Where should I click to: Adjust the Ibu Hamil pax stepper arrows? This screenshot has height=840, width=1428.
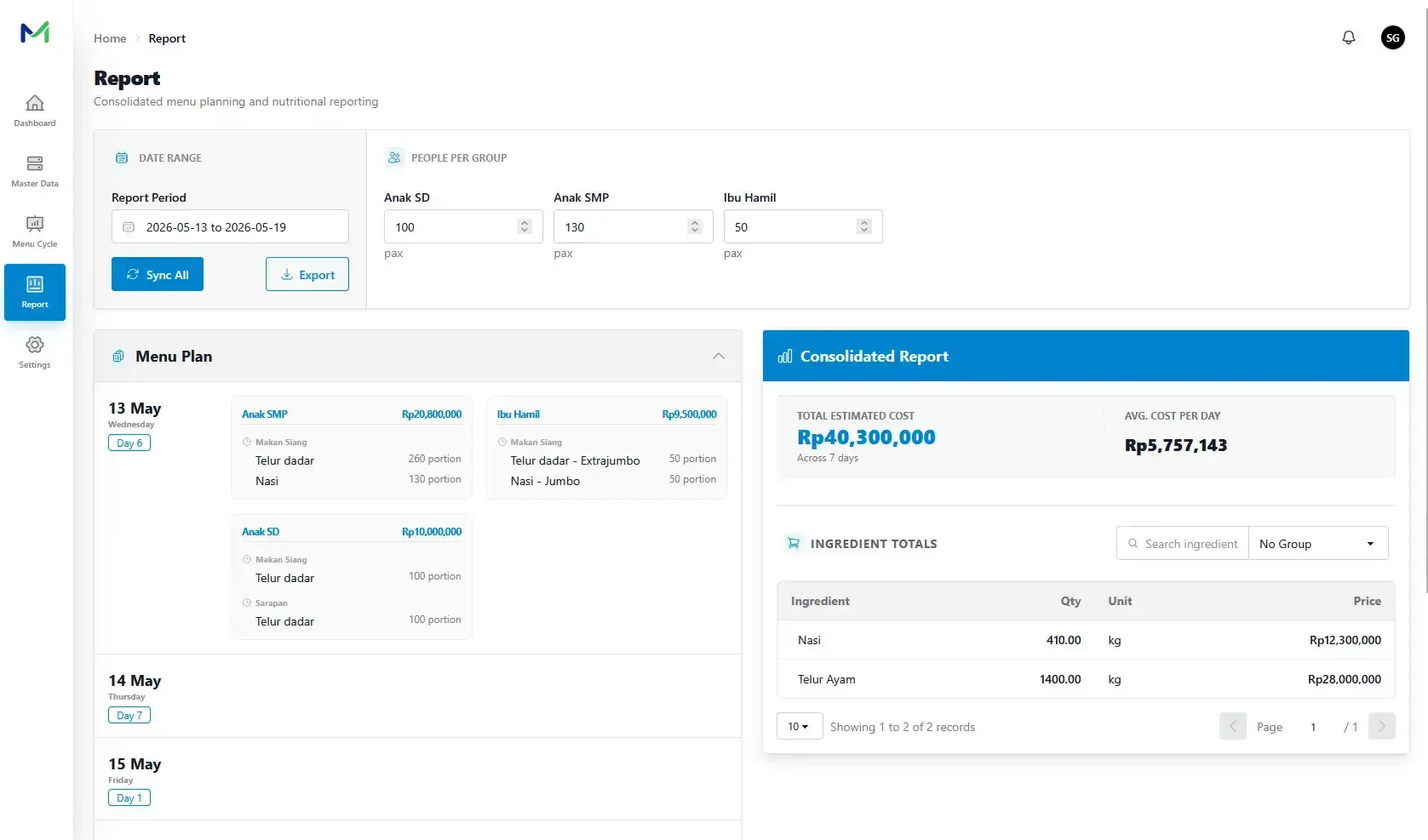coord(864,226)
